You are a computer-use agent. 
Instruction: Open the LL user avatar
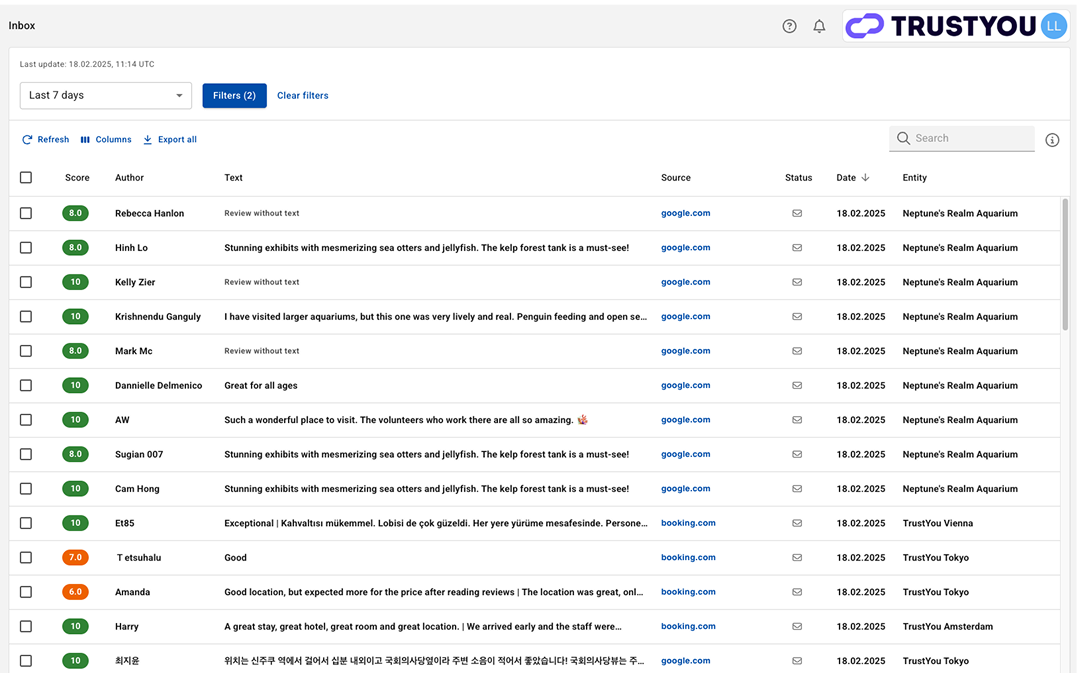point(1053,26)
